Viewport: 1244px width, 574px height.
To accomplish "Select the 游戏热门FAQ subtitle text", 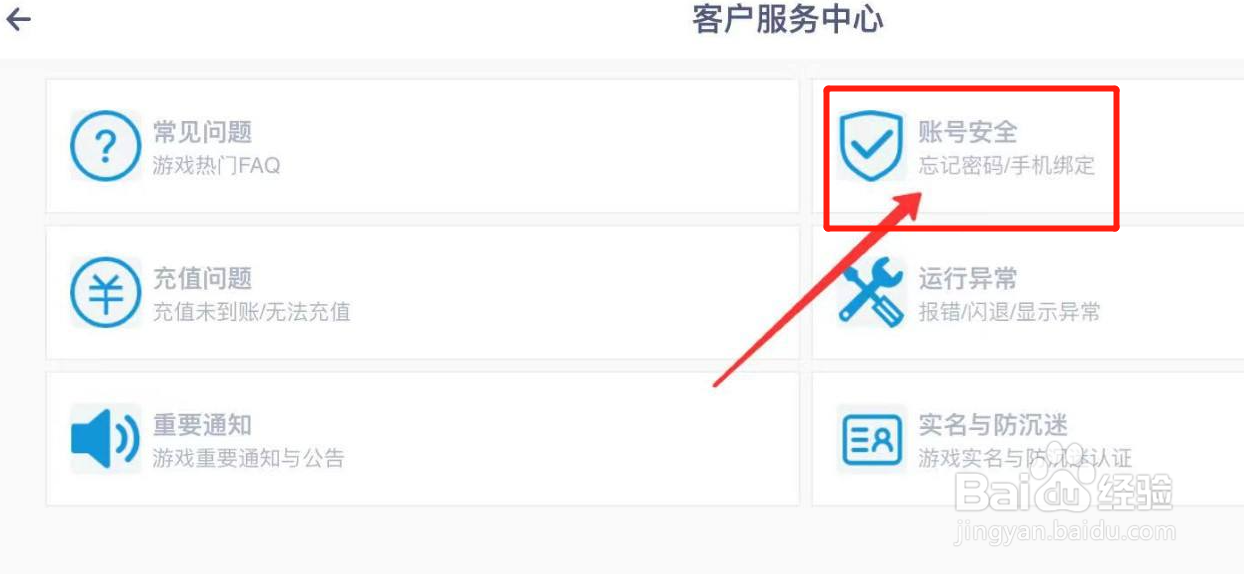I will 216,166.
